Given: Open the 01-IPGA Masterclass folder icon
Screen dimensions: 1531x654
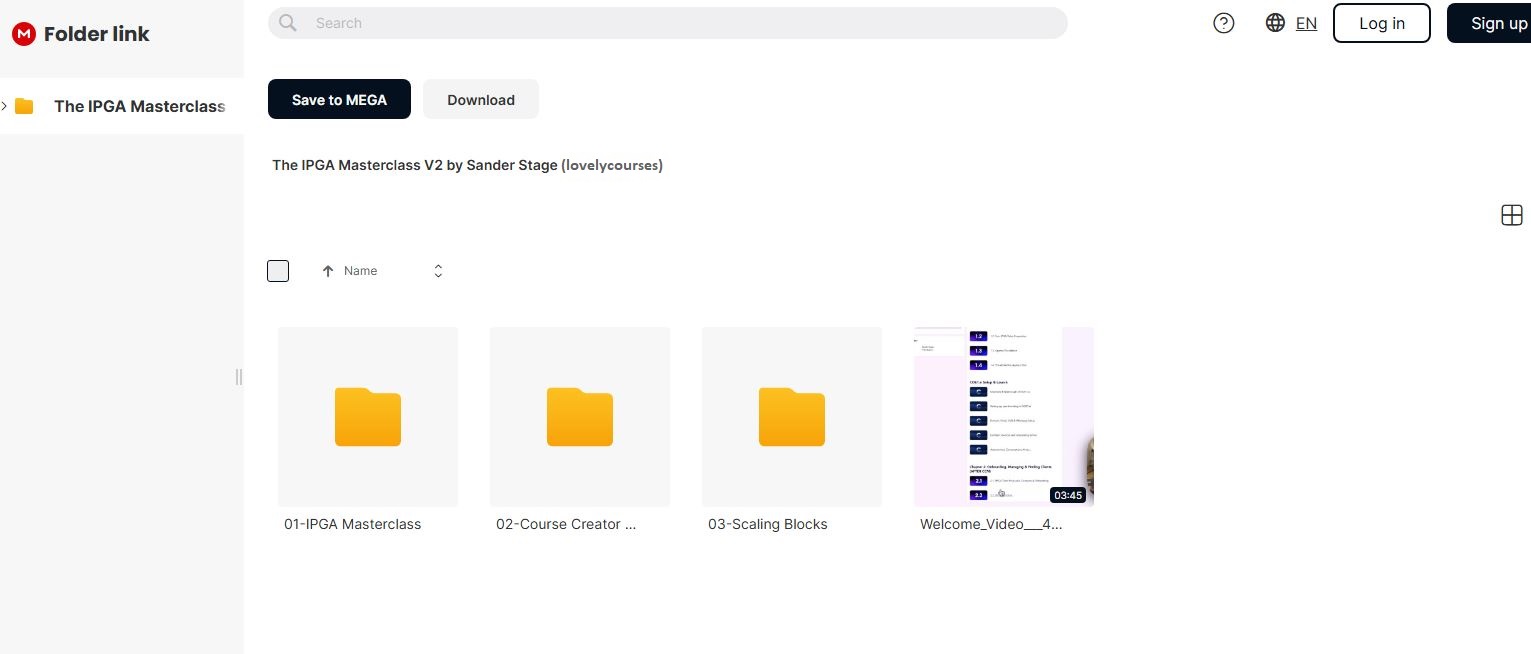Looking at the screenshot, I should tap(368, 416).
